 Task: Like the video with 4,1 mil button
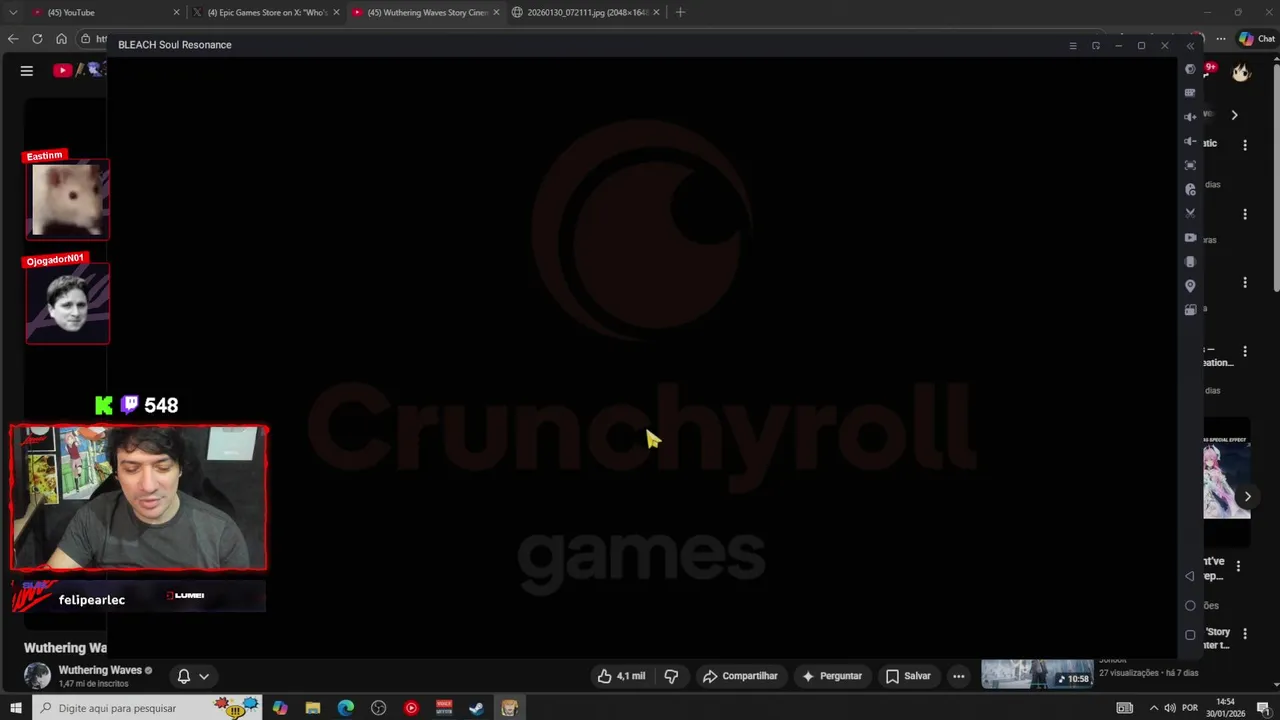coord(621,676)
